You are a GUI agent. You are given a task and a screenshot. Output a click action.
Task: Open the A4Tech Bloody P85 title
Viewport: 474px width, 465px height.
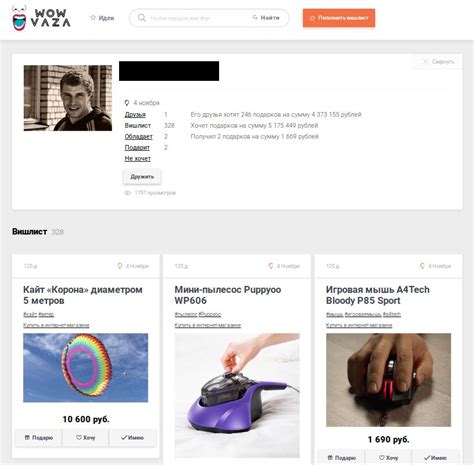[378, 295]
